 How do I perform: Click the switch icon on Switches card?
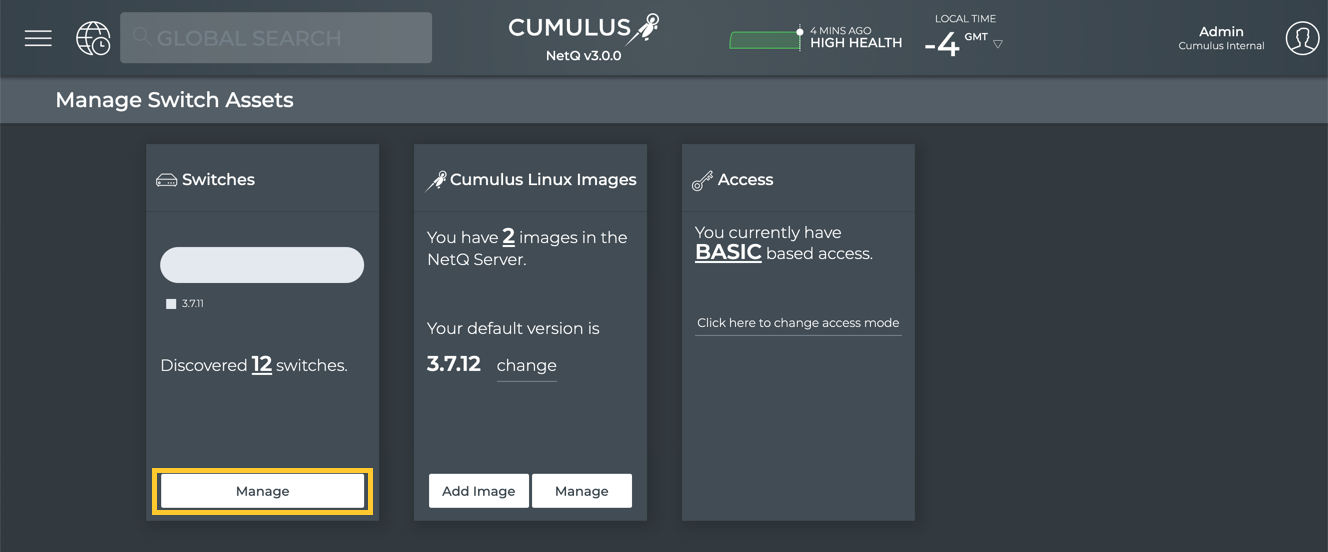[166, 180]
